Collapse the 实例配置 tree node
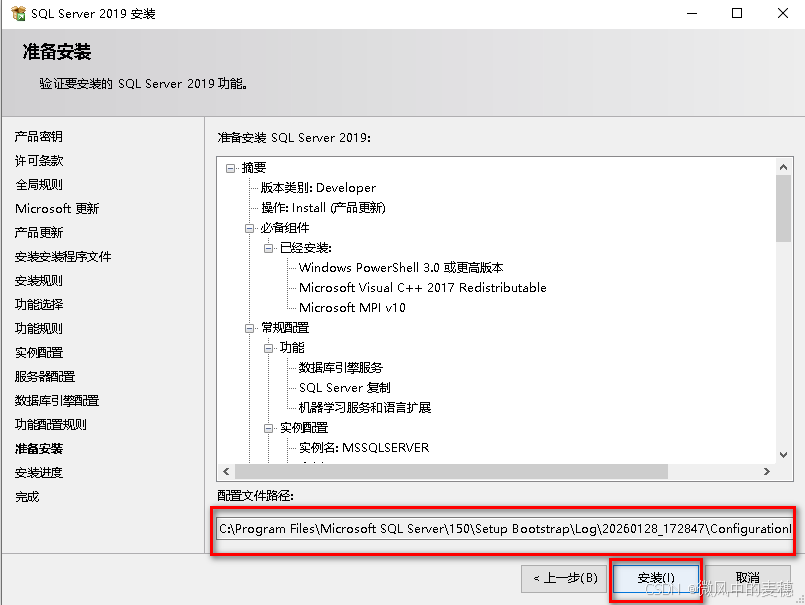This screenshot has height=605, width=805. pyautogui.click(x=269, y=428)
